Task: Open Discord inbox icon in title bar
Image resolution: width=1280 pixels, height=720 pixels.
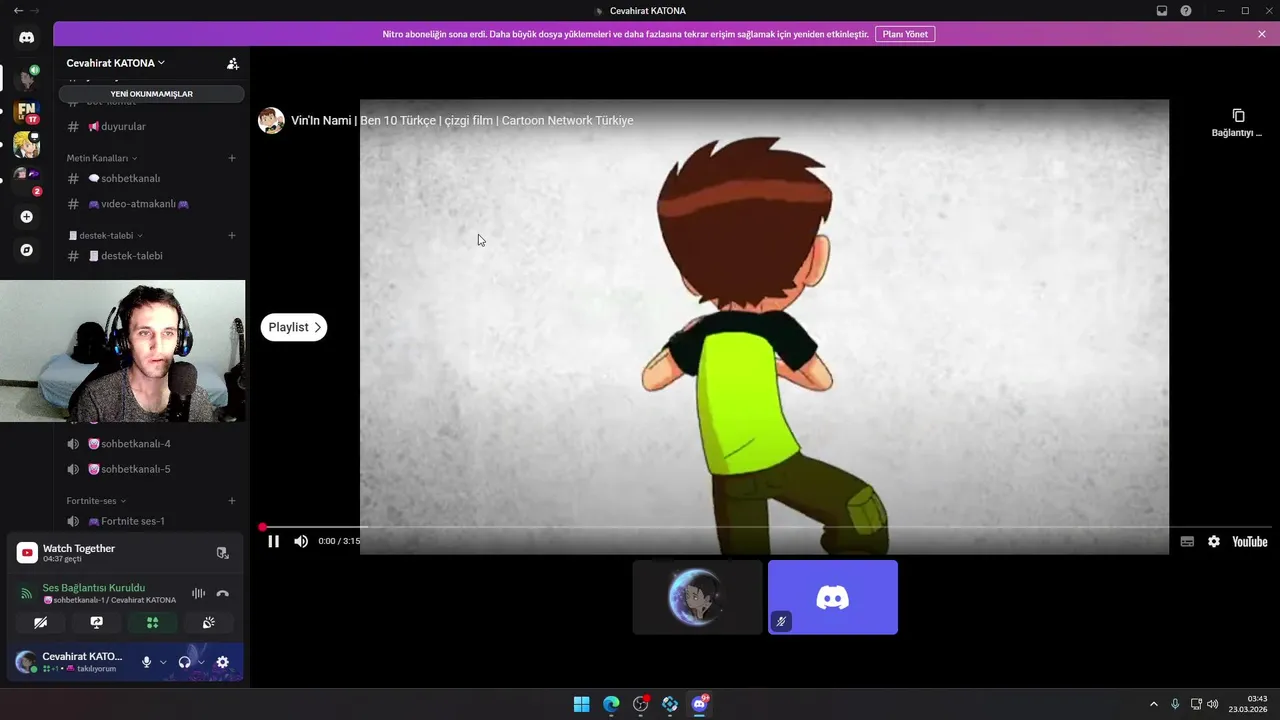Action: coord(1162,11)
